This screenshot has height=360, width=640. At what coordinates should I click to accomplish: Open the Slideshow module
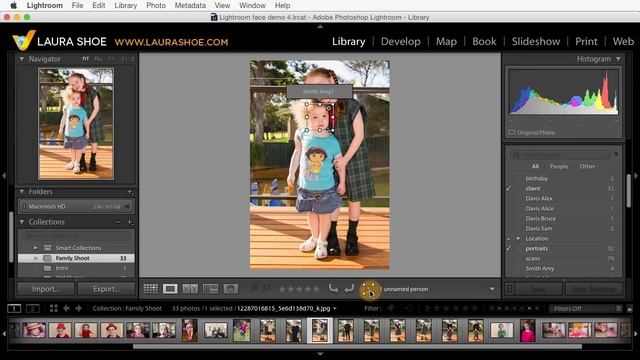point(536,41)
